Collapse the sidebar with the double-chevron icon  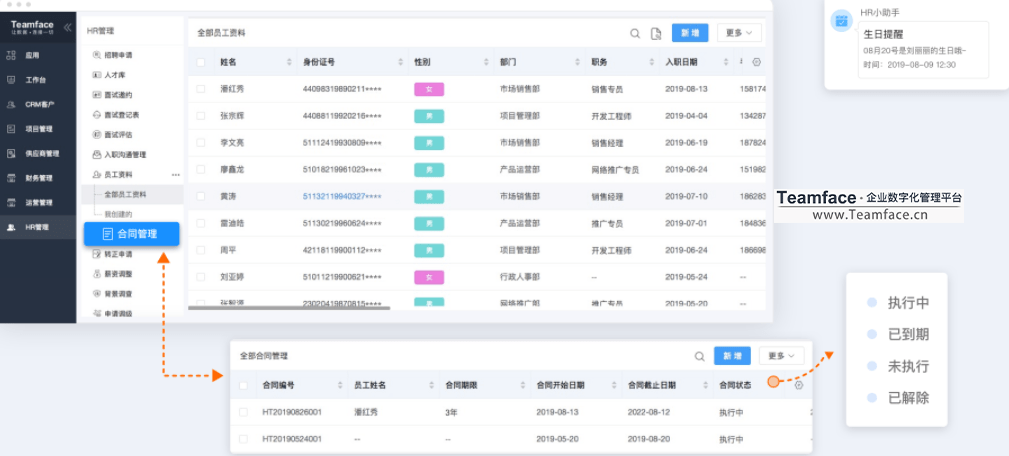click(x=67, y=27)
